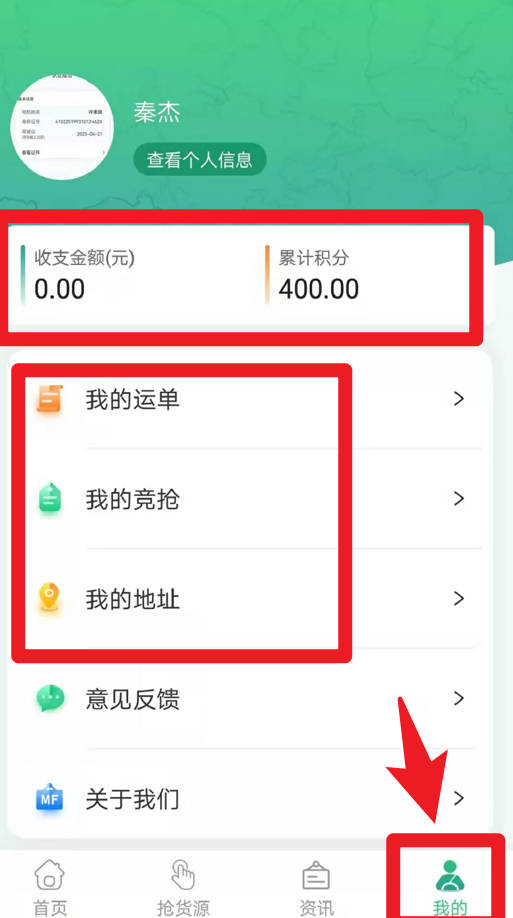
Task: Switch to the 抢货源 tab label
Action: click(183, 907)
